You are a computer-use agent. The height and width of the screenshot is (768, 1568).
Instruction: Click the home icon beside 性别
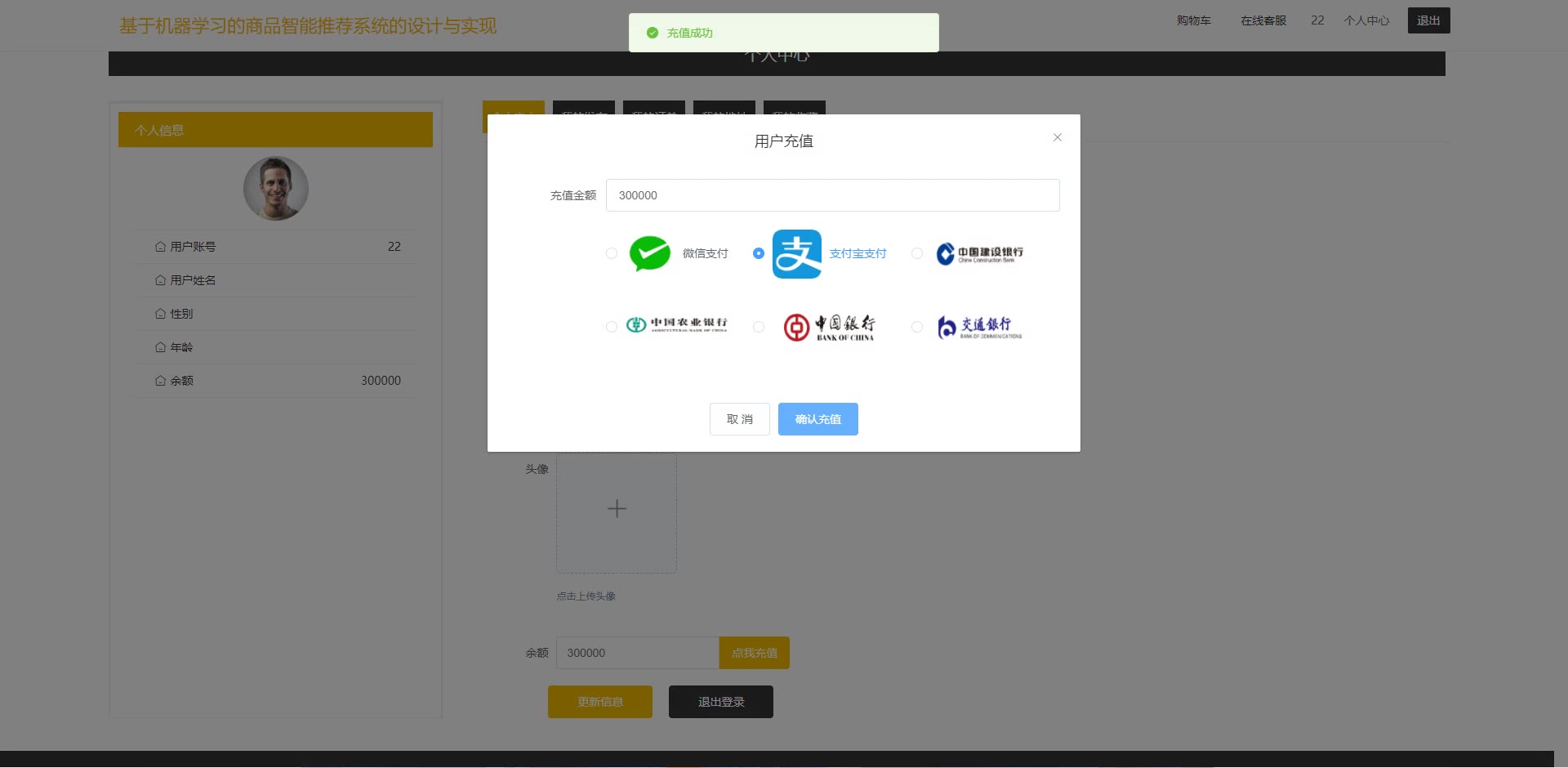point(160,314)
